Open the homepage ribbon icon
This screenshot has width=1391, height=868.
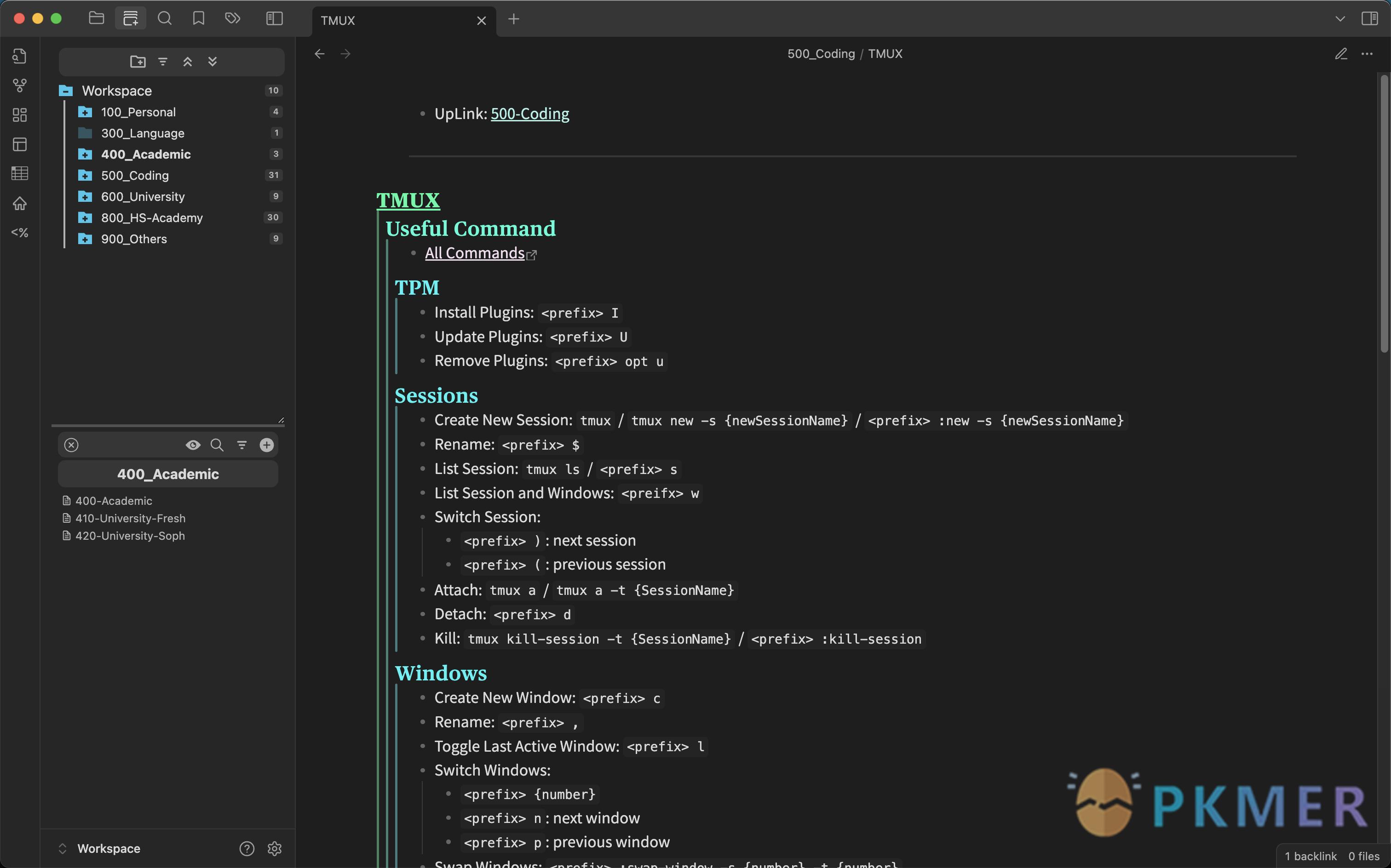(19, 203)
